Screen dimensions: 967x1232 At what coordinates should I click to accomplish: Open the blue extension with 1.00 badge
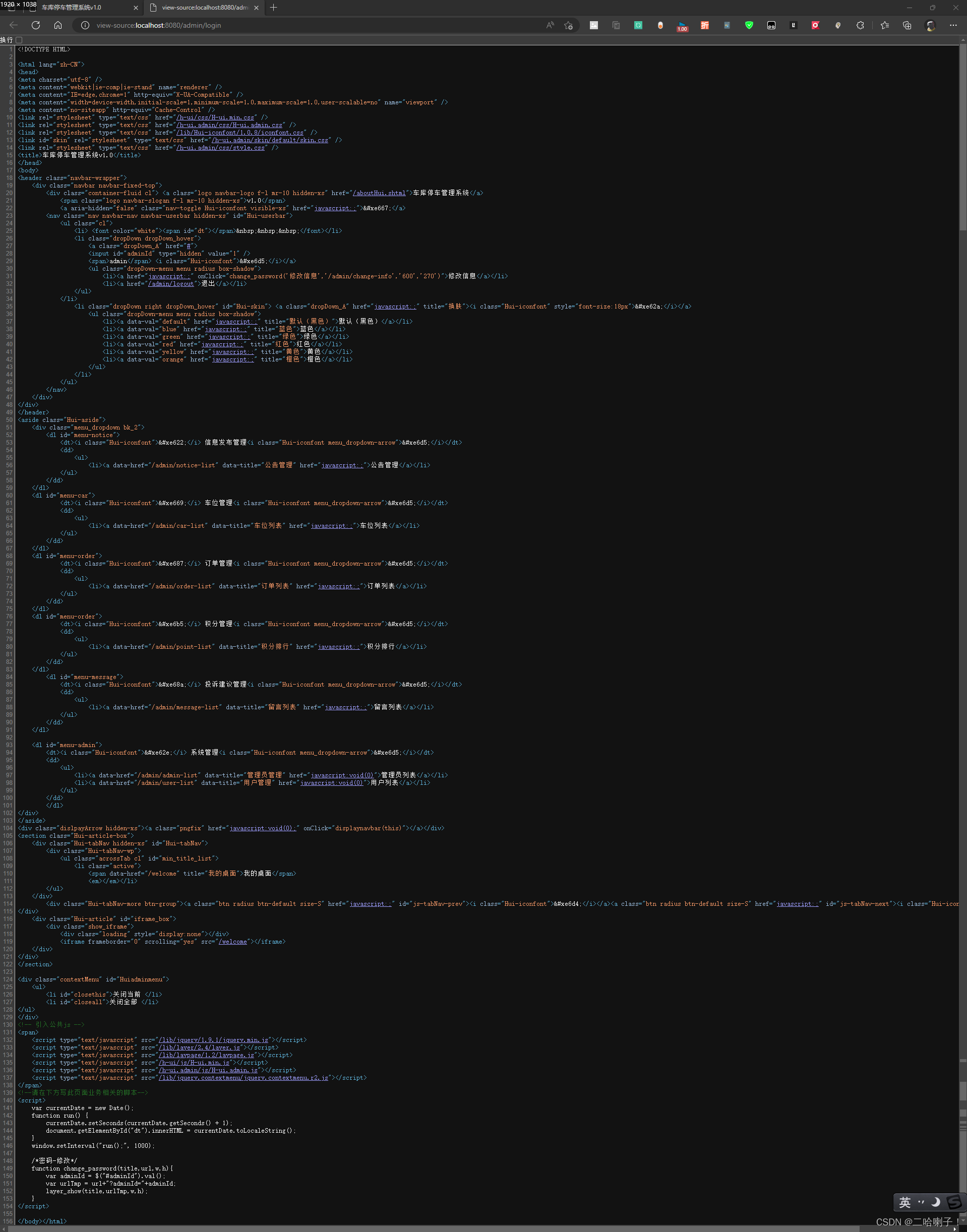pos(682,26)
